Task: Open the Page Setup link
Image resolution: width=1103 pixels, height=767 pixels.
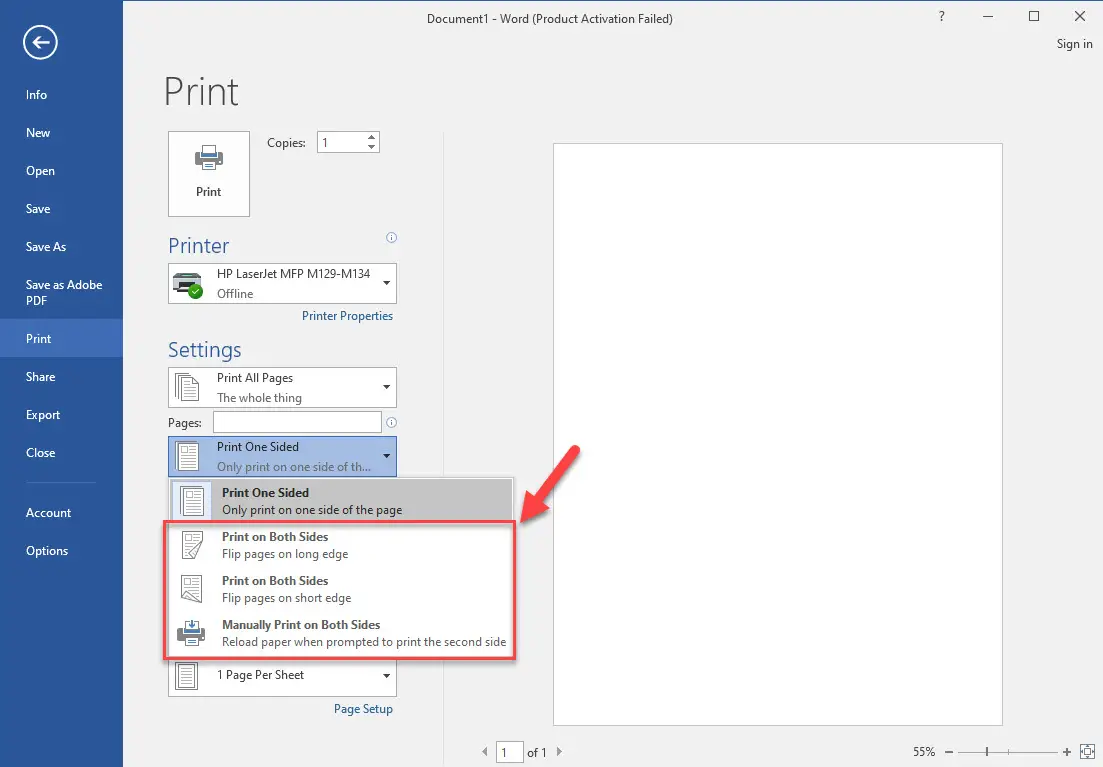Action: [363, 709]
